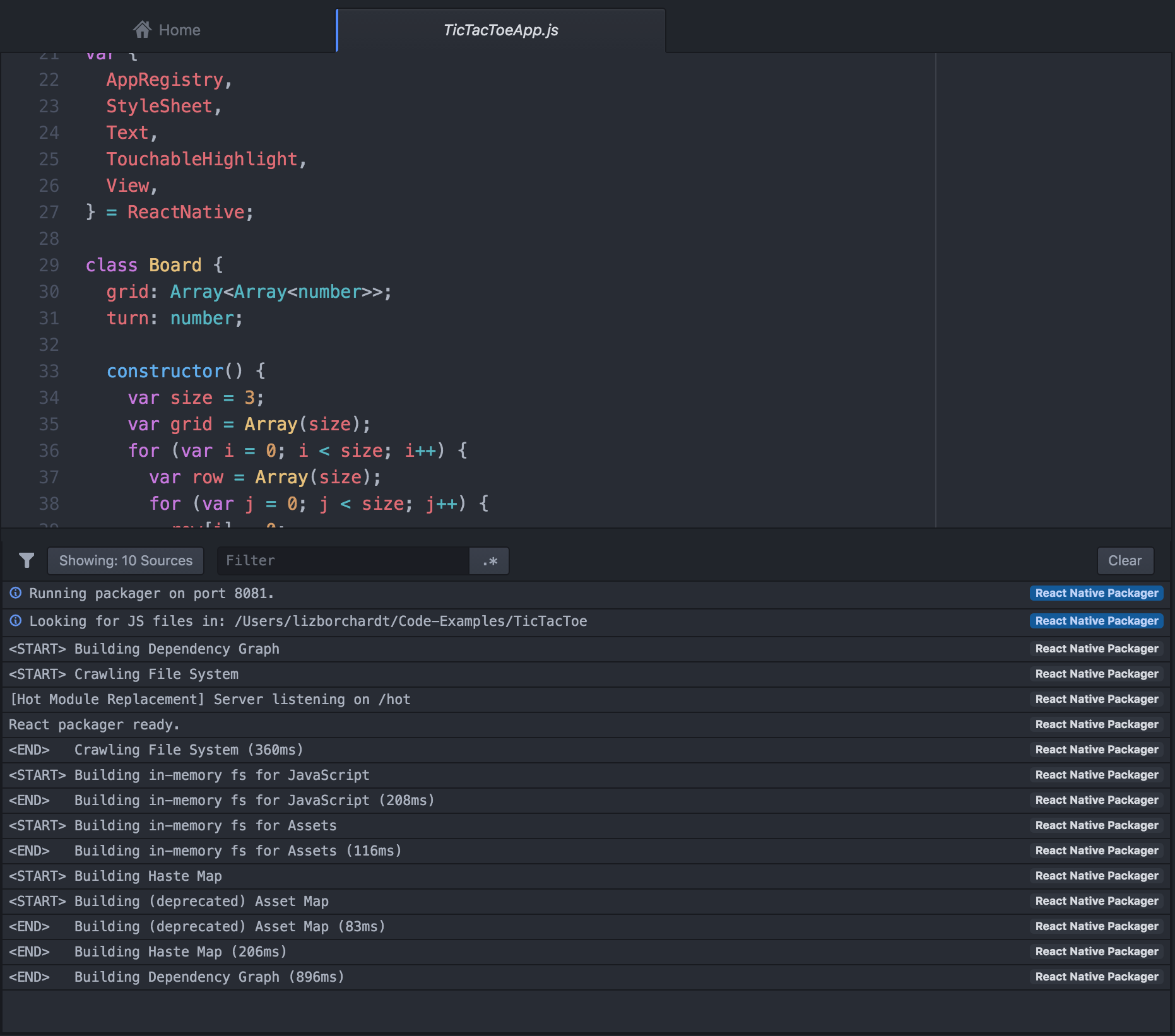Screen dimensions: 1175x1036
Task: Open the Showing: 10 Sources selector
Action: [x=126, y=560]
